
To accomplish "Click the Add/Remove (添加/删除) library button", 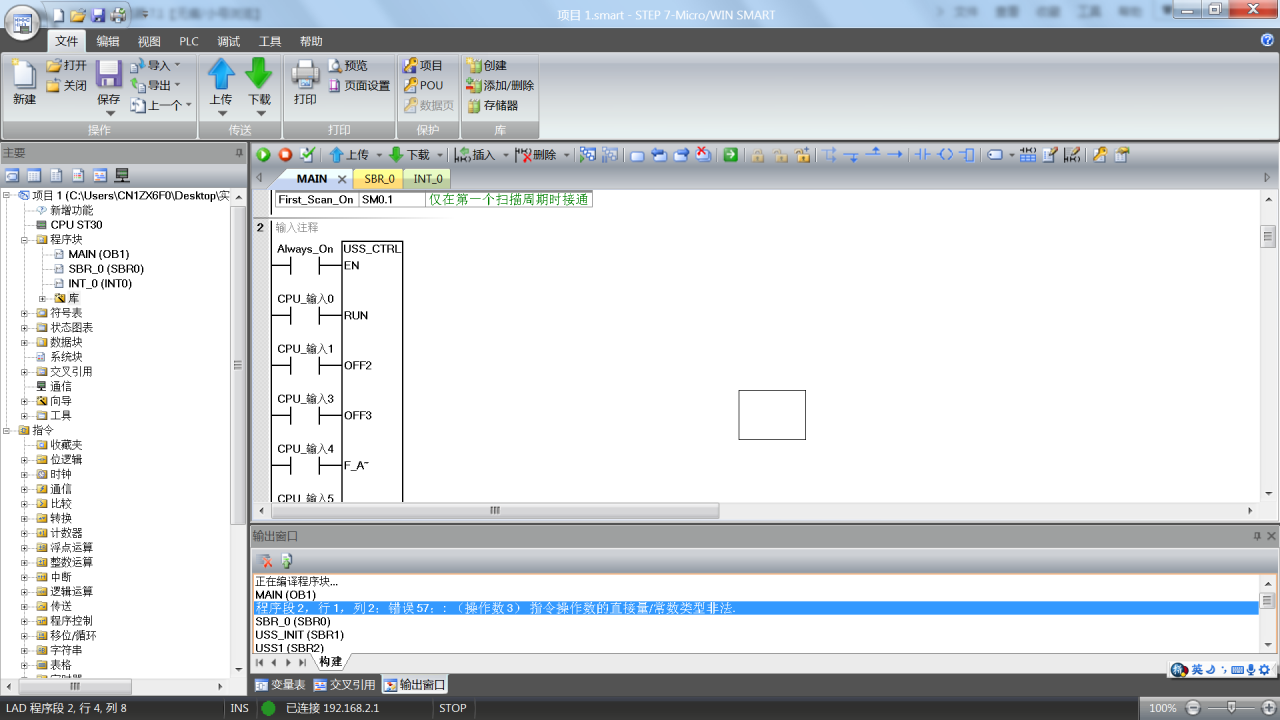I will 500,85.
